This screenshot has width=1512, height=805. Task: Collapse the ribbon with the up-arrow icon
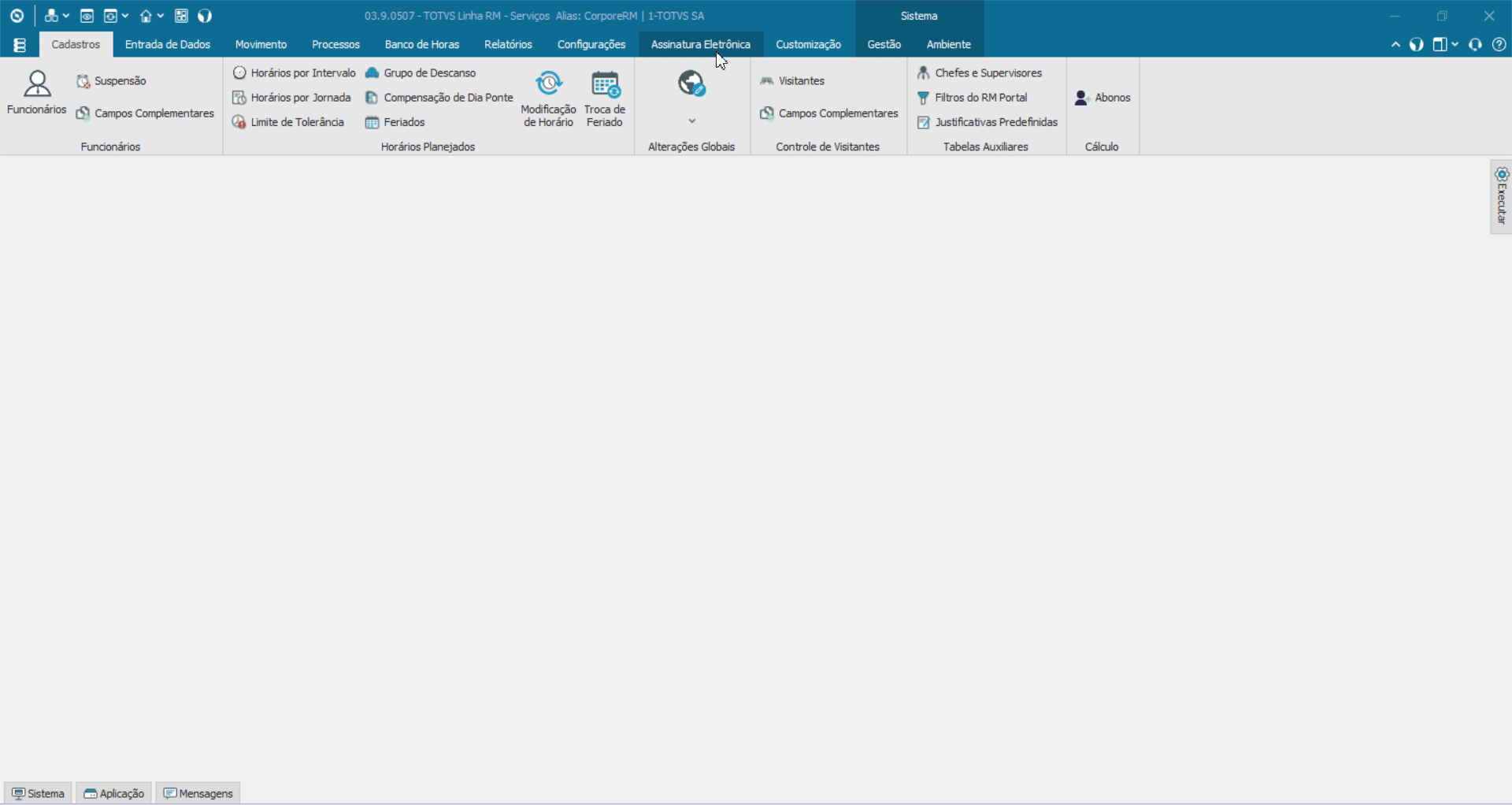point(1395,45)
